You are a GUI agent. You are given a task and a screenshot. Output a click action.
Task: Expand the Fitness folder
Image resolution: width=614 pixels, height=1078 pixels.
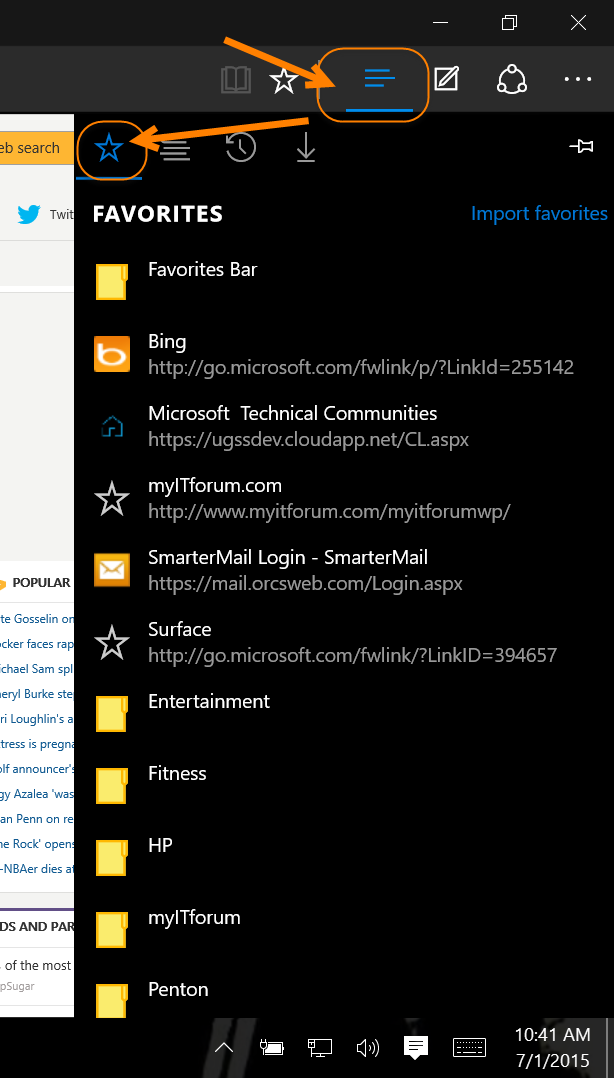(177, 774)
